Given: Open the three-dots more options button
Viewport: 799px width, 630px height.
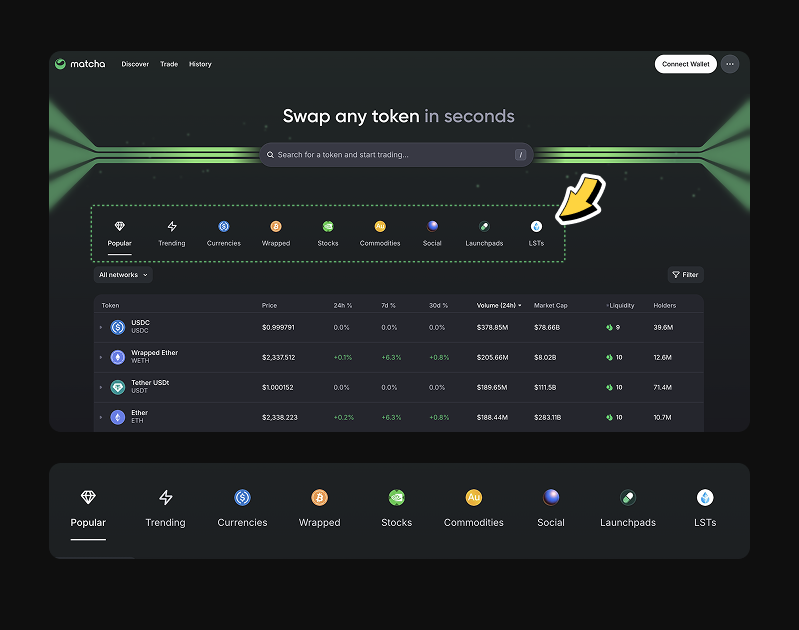Looking at the screenshot, I should (x=730, y=64).
